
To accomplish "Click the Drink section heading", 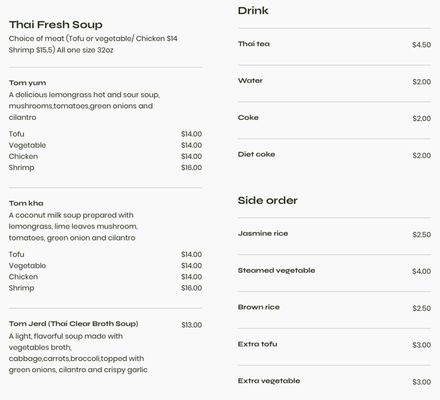I will (x=253, y=11).
